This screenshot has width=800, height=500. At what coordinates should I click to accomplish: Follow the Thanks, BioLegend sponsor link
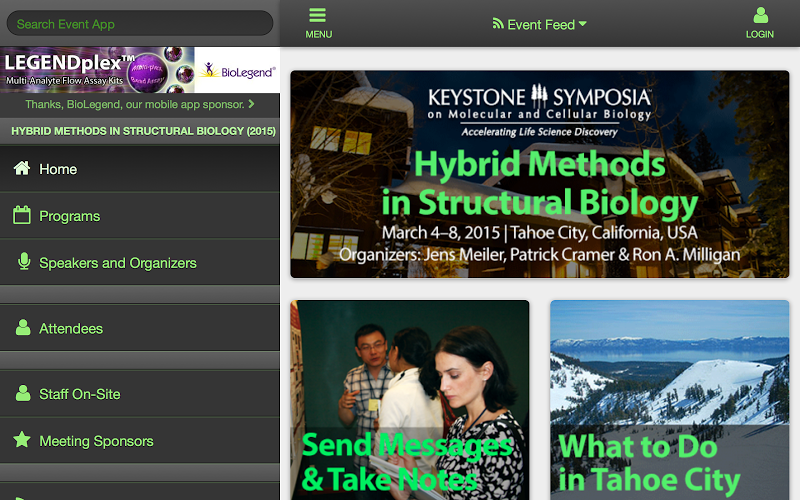140,105
